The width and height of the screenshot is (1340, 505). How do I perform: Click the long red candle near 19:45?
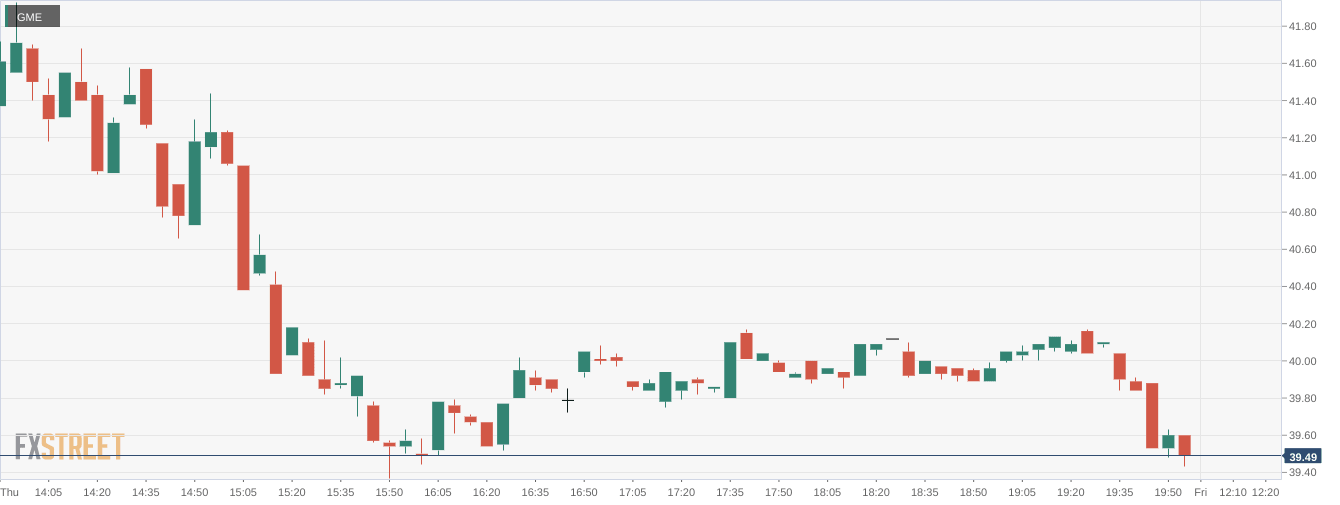tap(1152, 415)
